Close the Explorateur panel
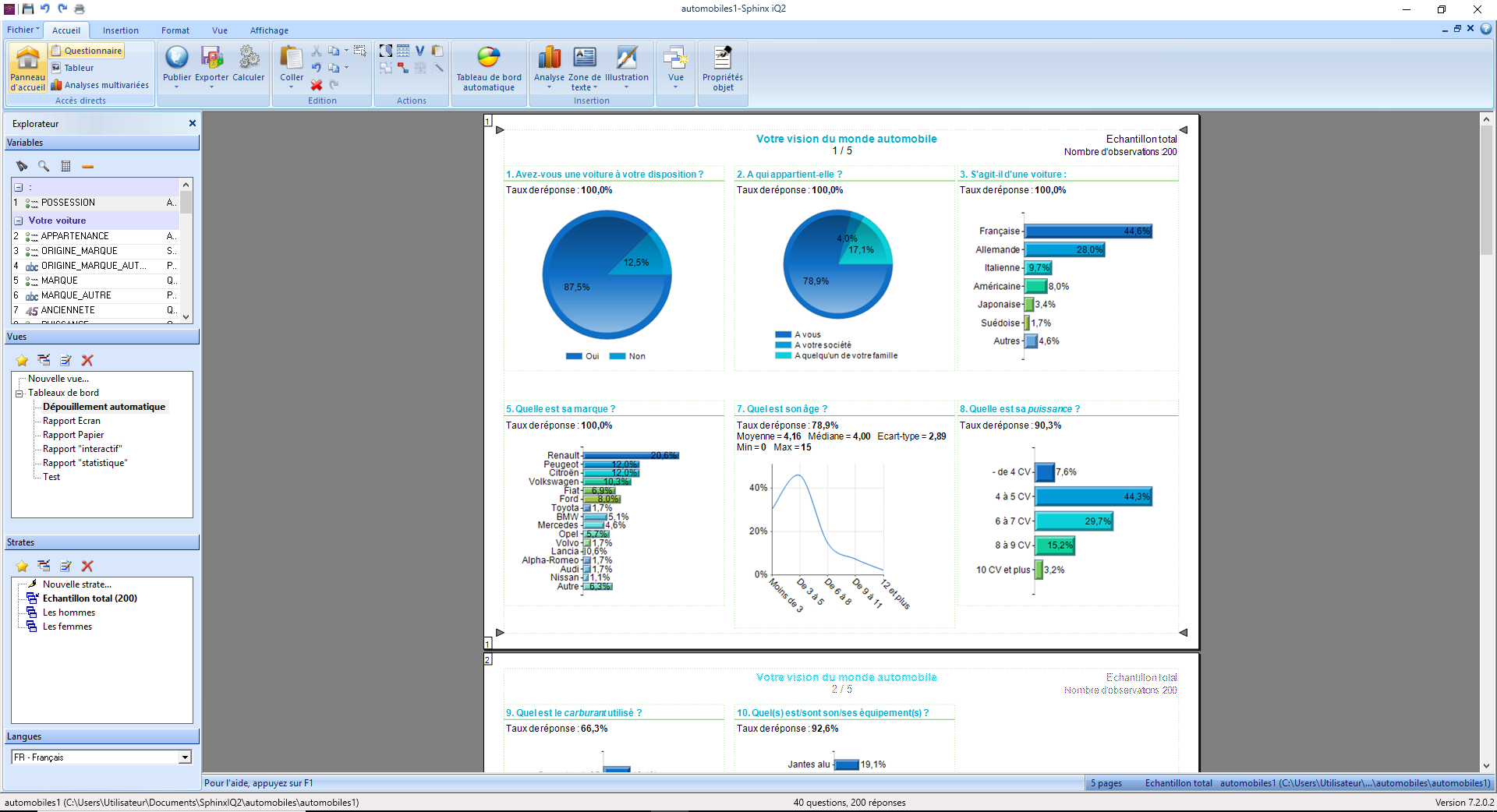The image size is (1497, 812). click(193, 123)
